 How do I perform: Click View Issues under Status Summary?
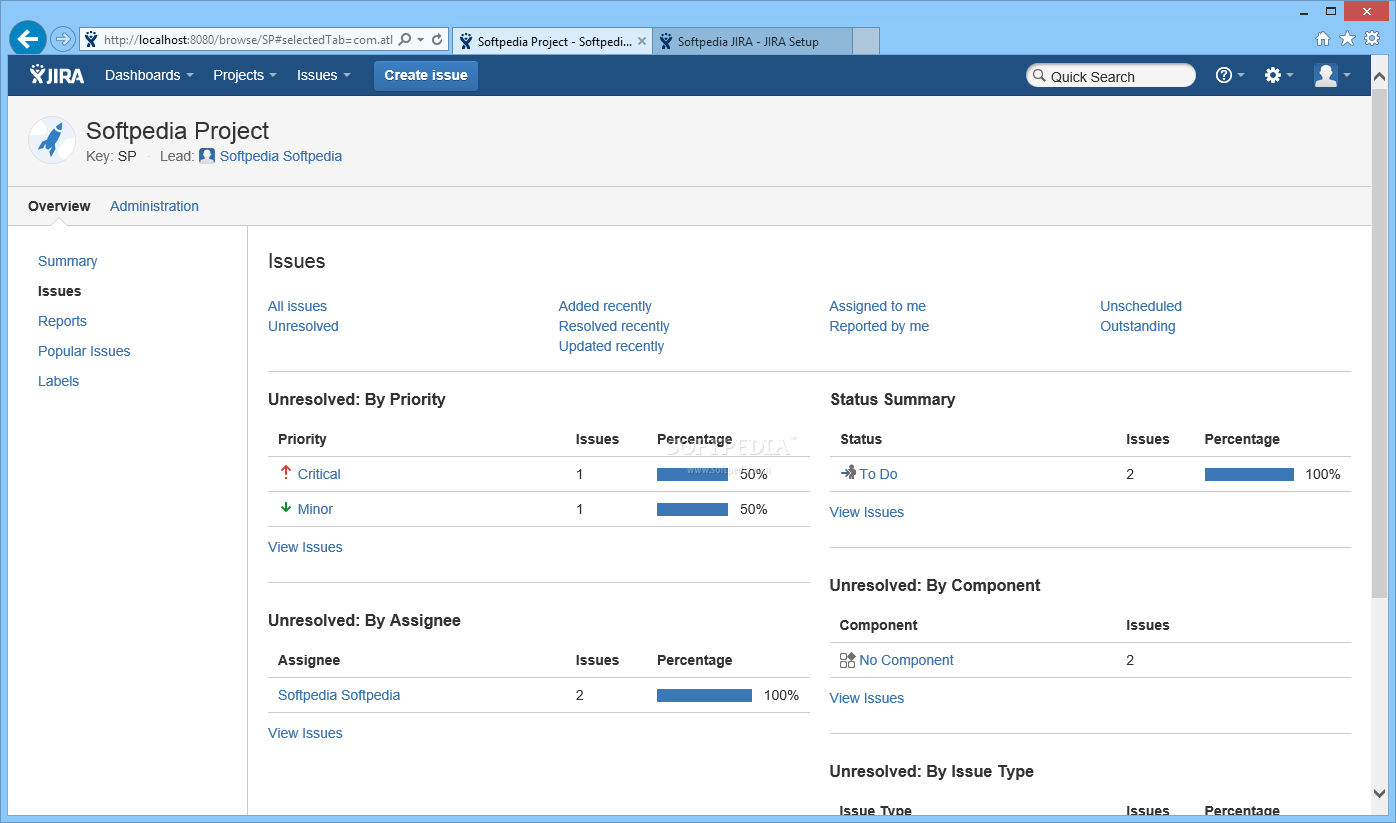(867, 512)
